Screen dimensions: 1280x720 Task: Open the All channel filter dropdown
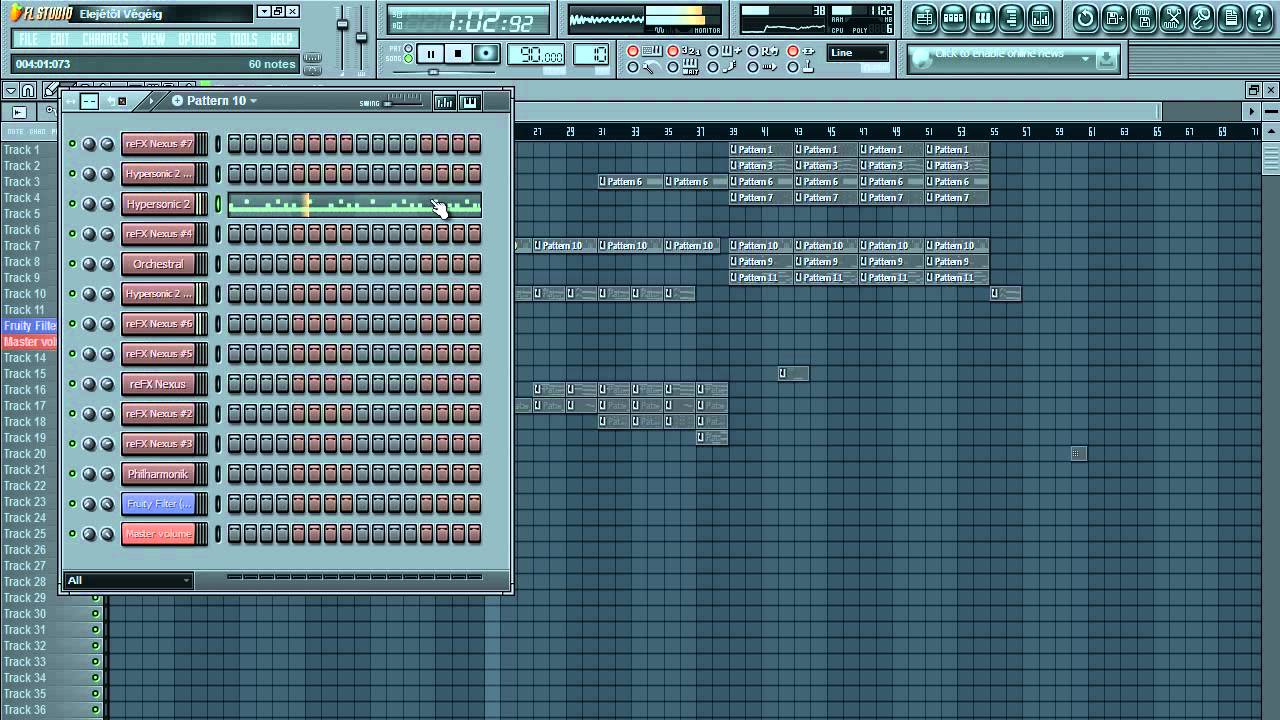click(x=128, y=580)
